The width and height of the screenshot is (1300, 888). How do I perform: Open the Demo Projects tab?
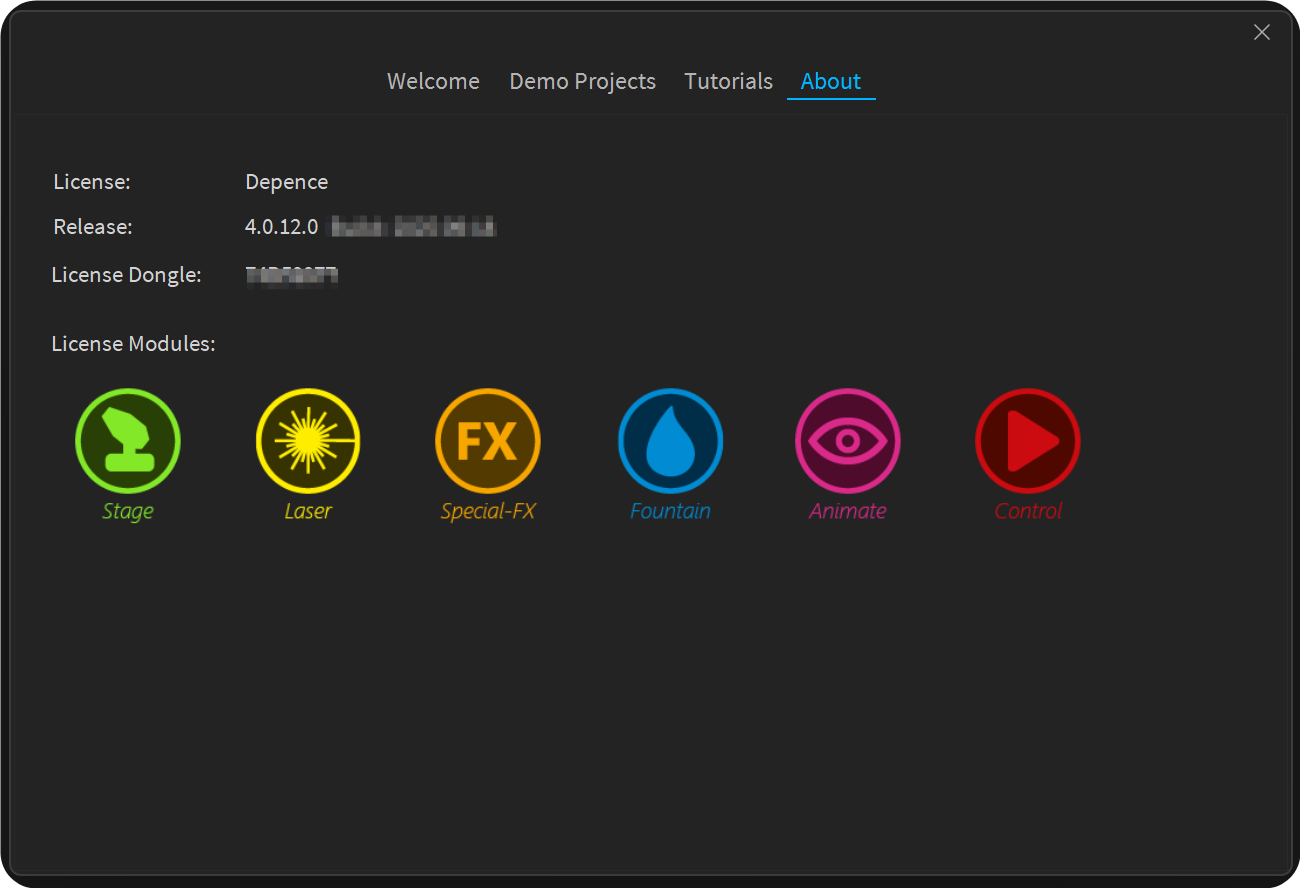(582, 81)
